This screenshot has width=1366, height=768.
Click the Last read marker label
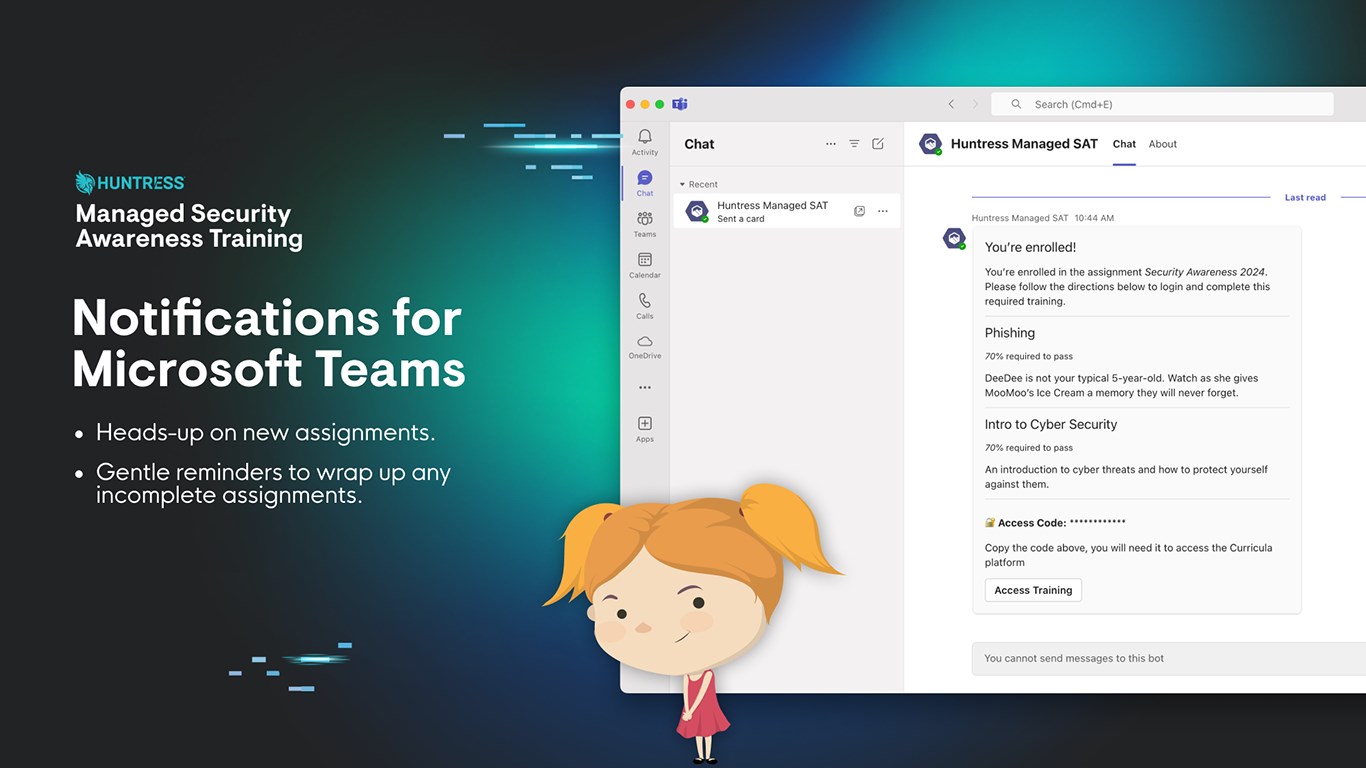pos(1305,198)
